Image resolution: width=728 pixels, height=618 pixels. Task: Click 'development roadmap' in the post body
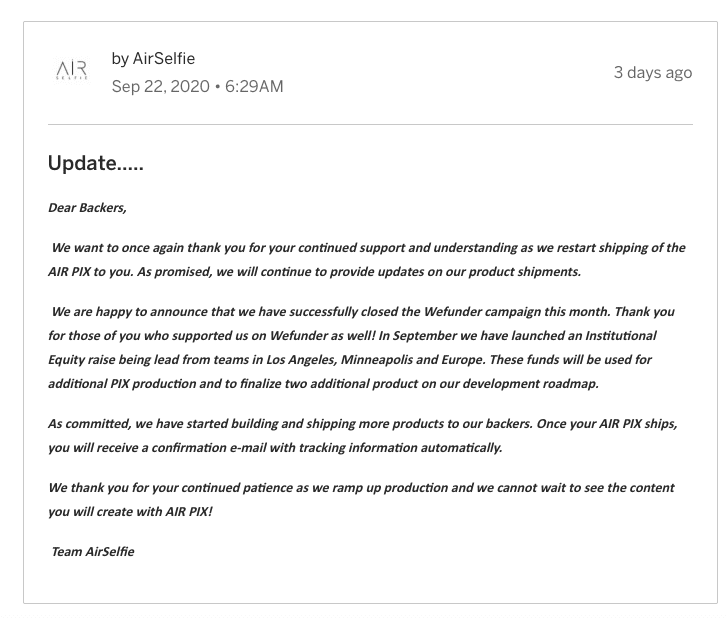click(530, 384)
